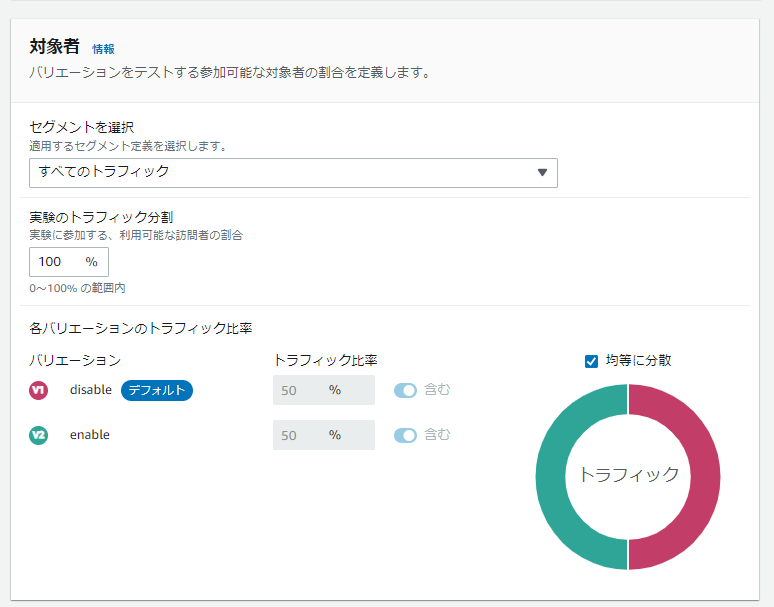Open the セグメントを選択 dropdown
This screenshot has height=607, width=774.
tap(292, 172)
